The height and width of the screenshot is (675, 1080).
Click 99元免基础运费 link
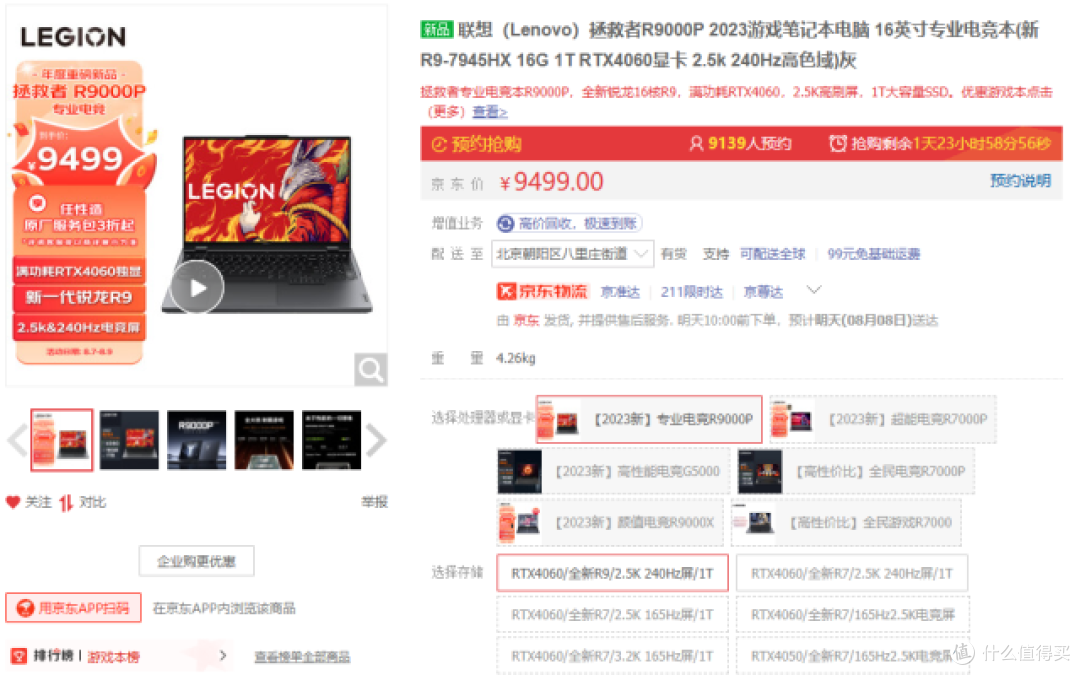click(x=873, y=254)
